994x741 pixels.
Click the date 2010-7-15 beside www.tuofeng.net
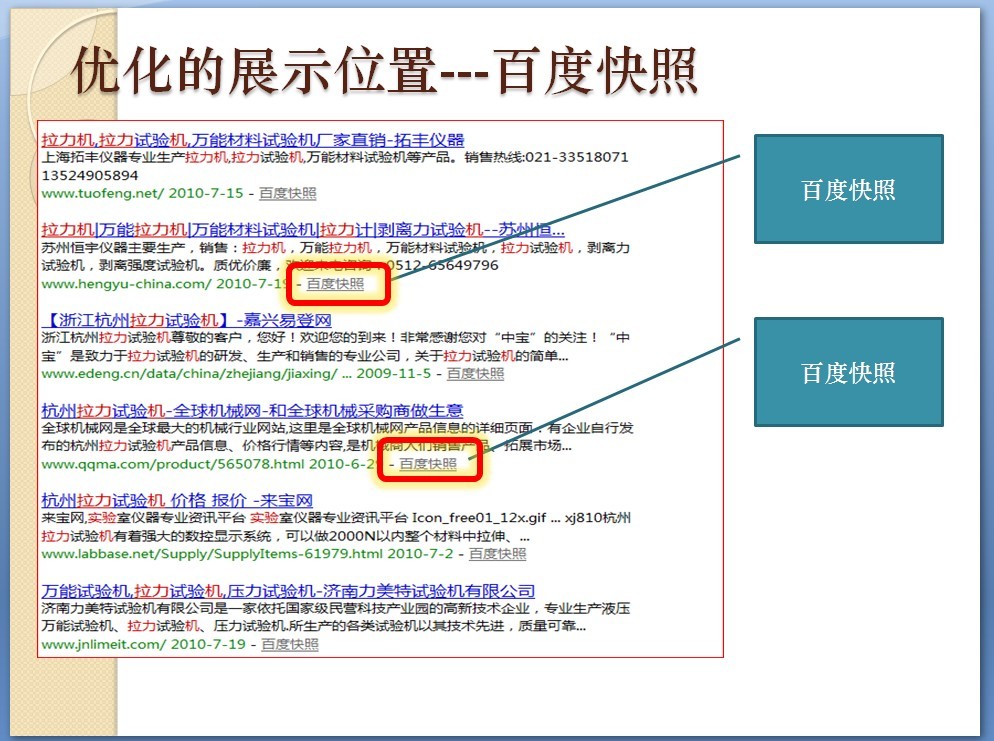pyautogui.click(x=206, y=193)
